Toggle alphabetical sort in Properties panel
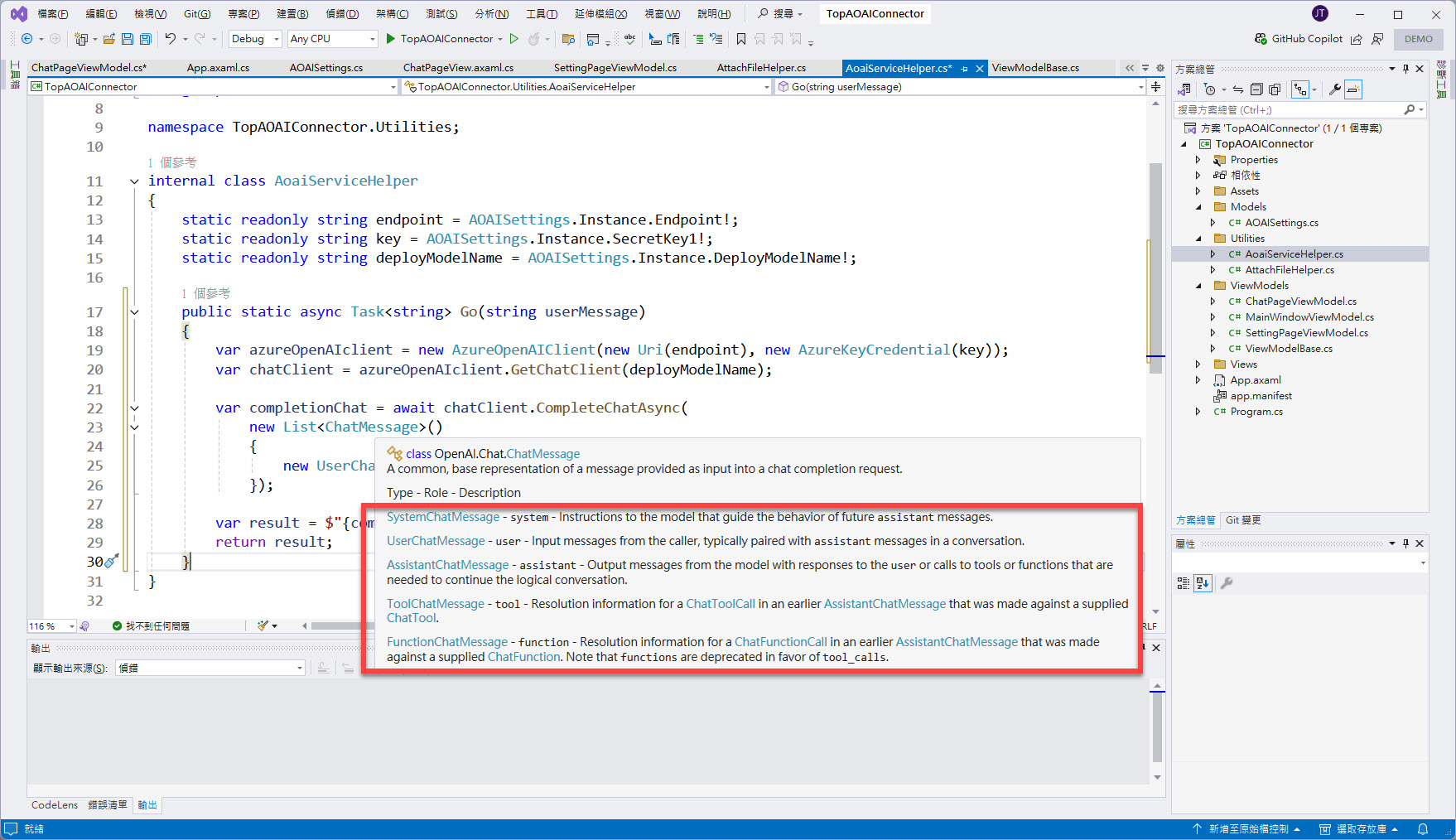The image size is (1456, 840). (1203, 583)
